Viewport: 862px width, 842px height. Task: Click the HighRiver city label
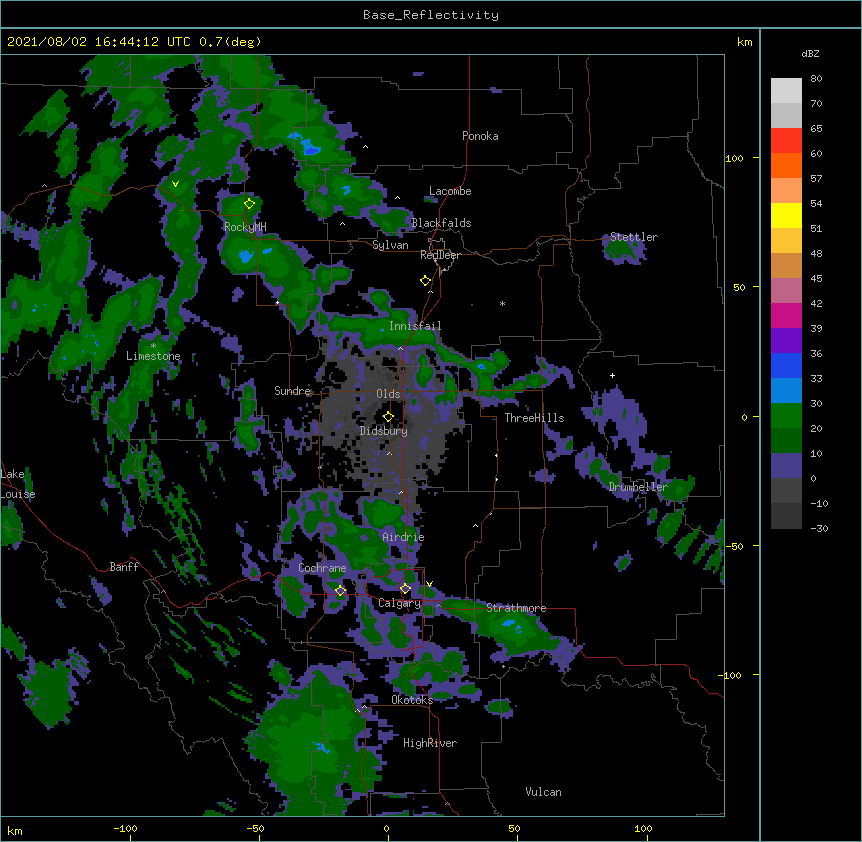[430, 743]
